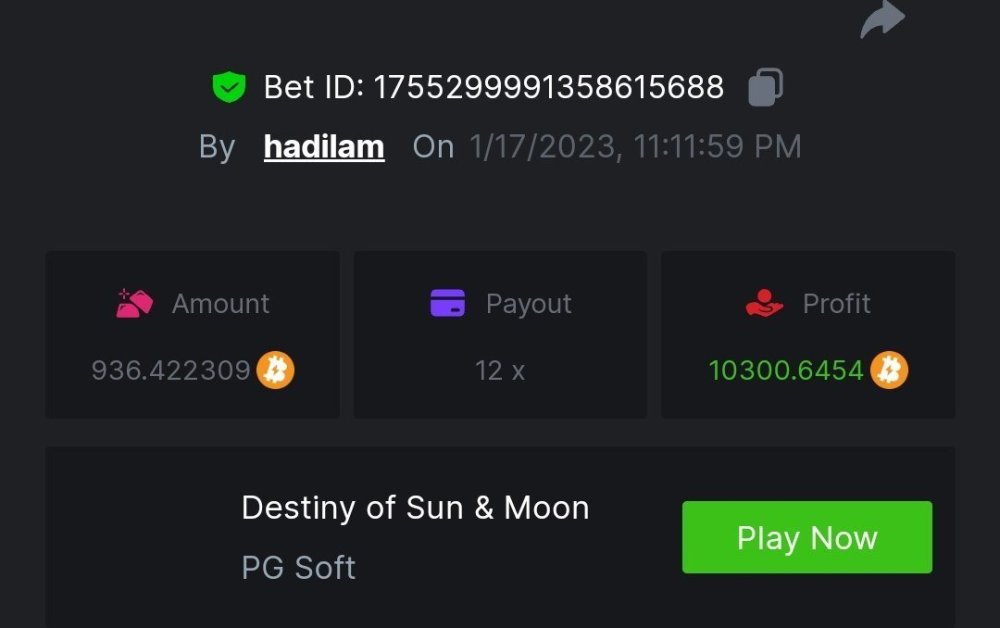Viewport: 1000px width, 628px height.
Task: Click the red Profit hand icon
Action: tap(764, 303)
